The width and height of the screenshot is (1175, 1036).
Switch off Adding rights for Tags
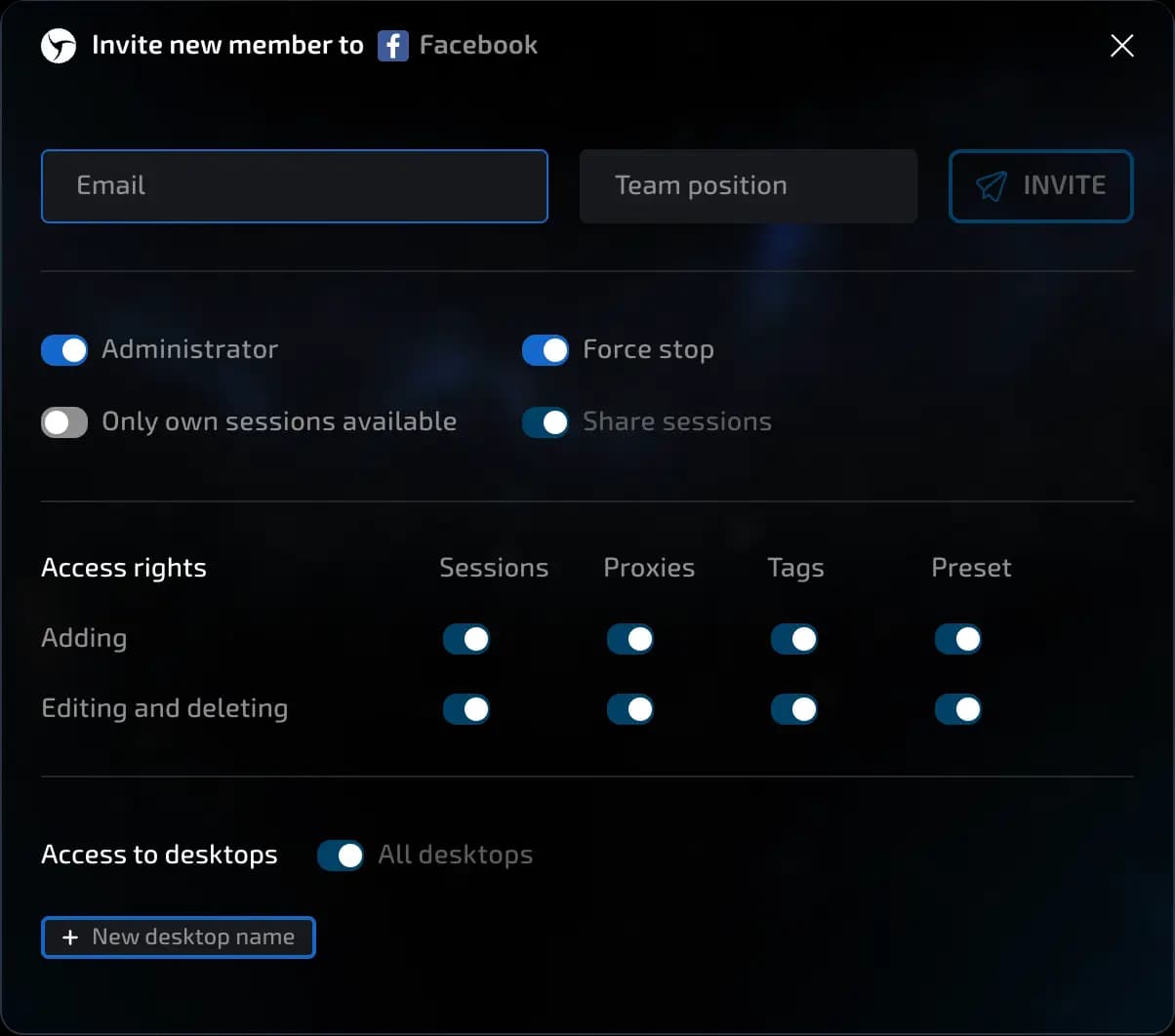pyautogui.click(x=794, y=639)
